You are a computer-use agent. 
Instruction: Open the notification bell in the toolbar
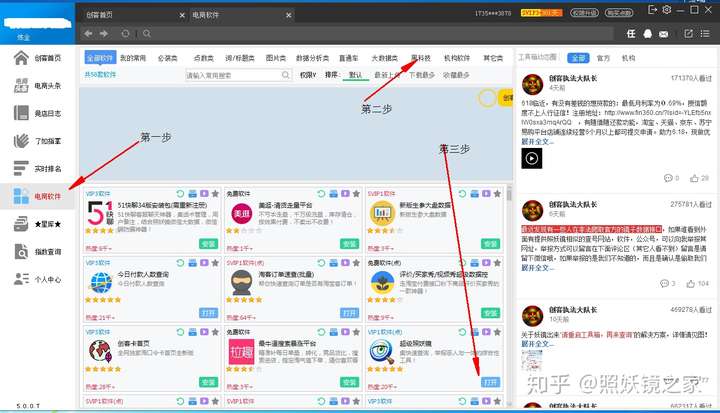tap(647, 34)
